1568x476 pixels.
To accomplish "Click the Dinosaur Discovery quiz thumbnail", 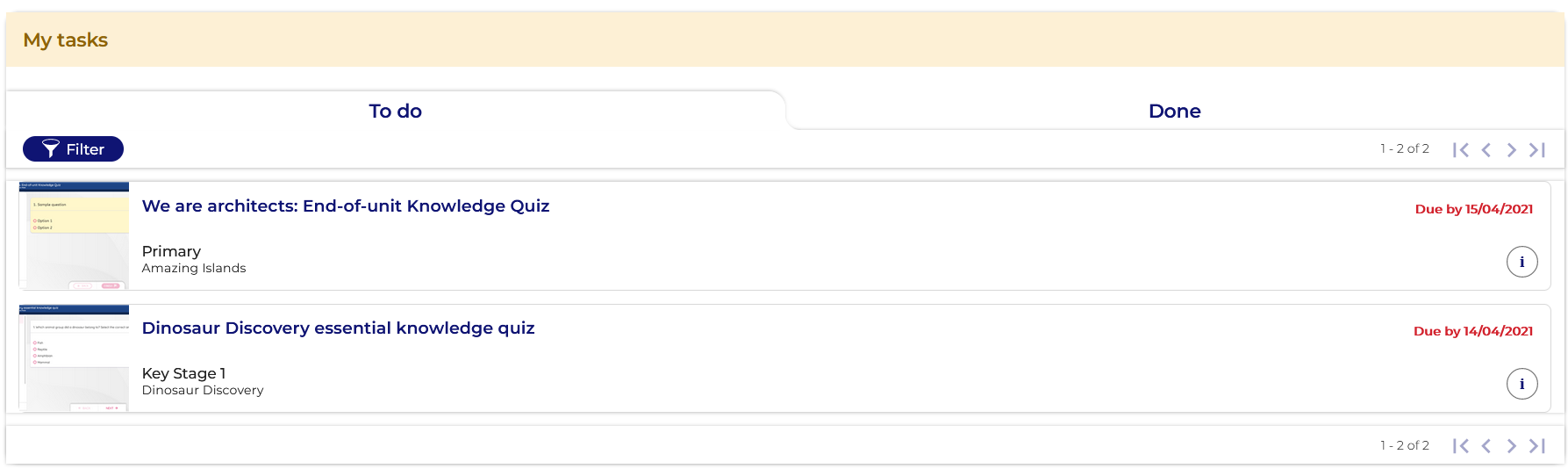I will pos(75,358).
